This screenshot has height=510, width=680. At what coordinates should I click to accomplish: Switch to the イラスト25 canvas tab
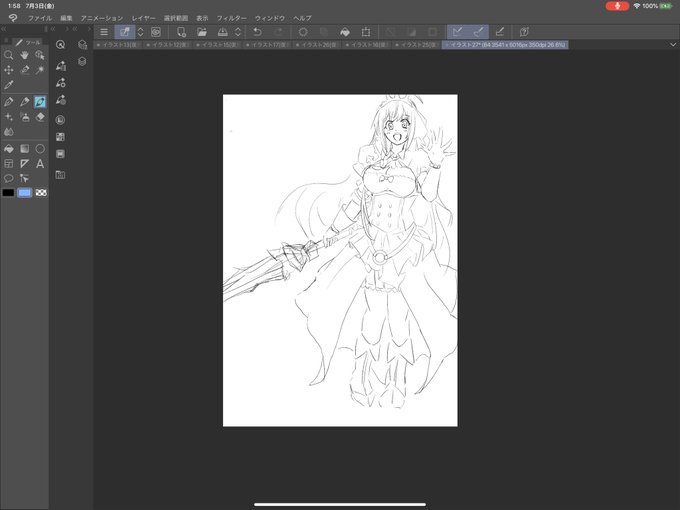point(417,45)
